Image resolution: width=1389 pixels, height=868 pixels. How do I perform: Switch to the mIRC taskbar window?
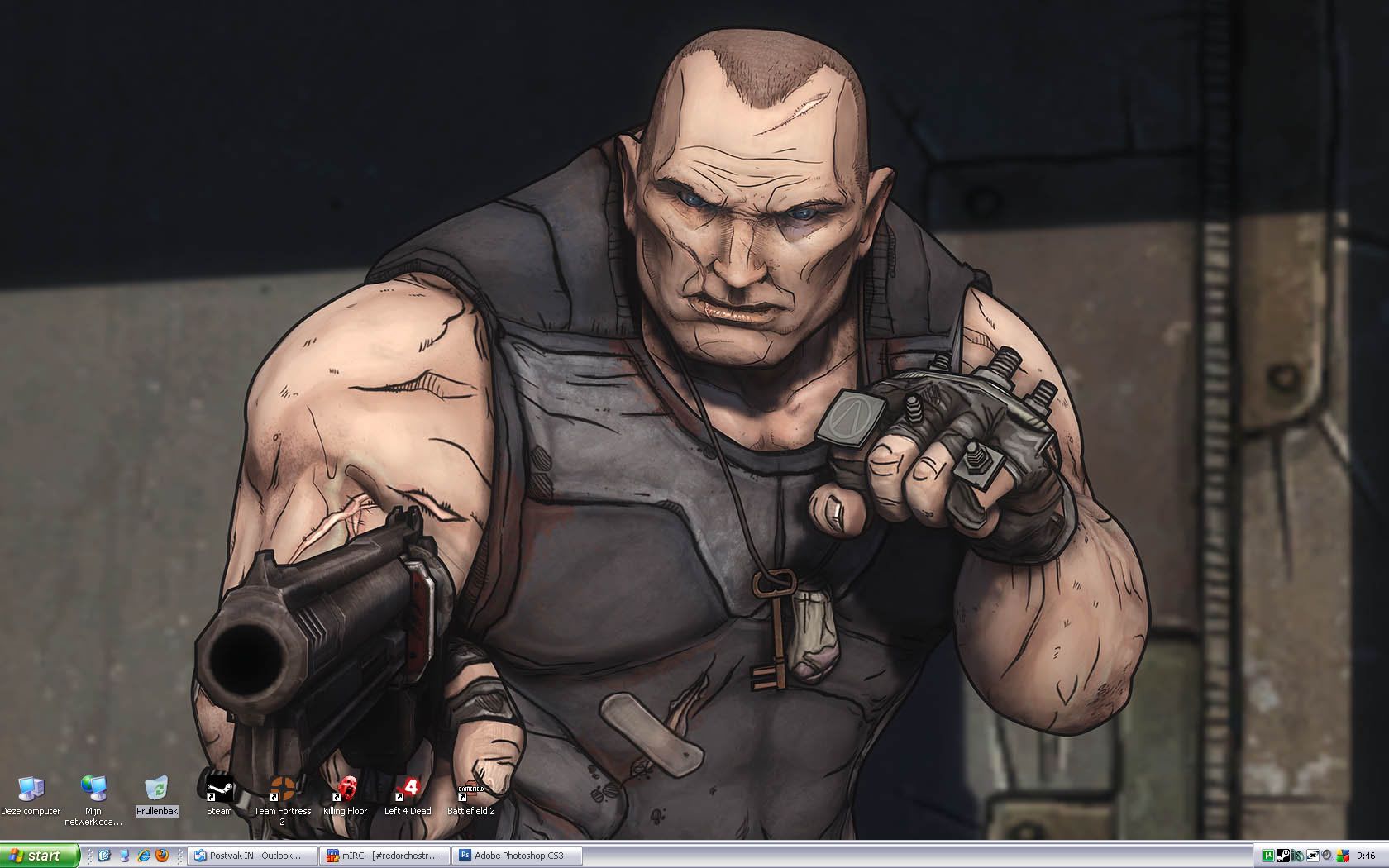[385, 856]
